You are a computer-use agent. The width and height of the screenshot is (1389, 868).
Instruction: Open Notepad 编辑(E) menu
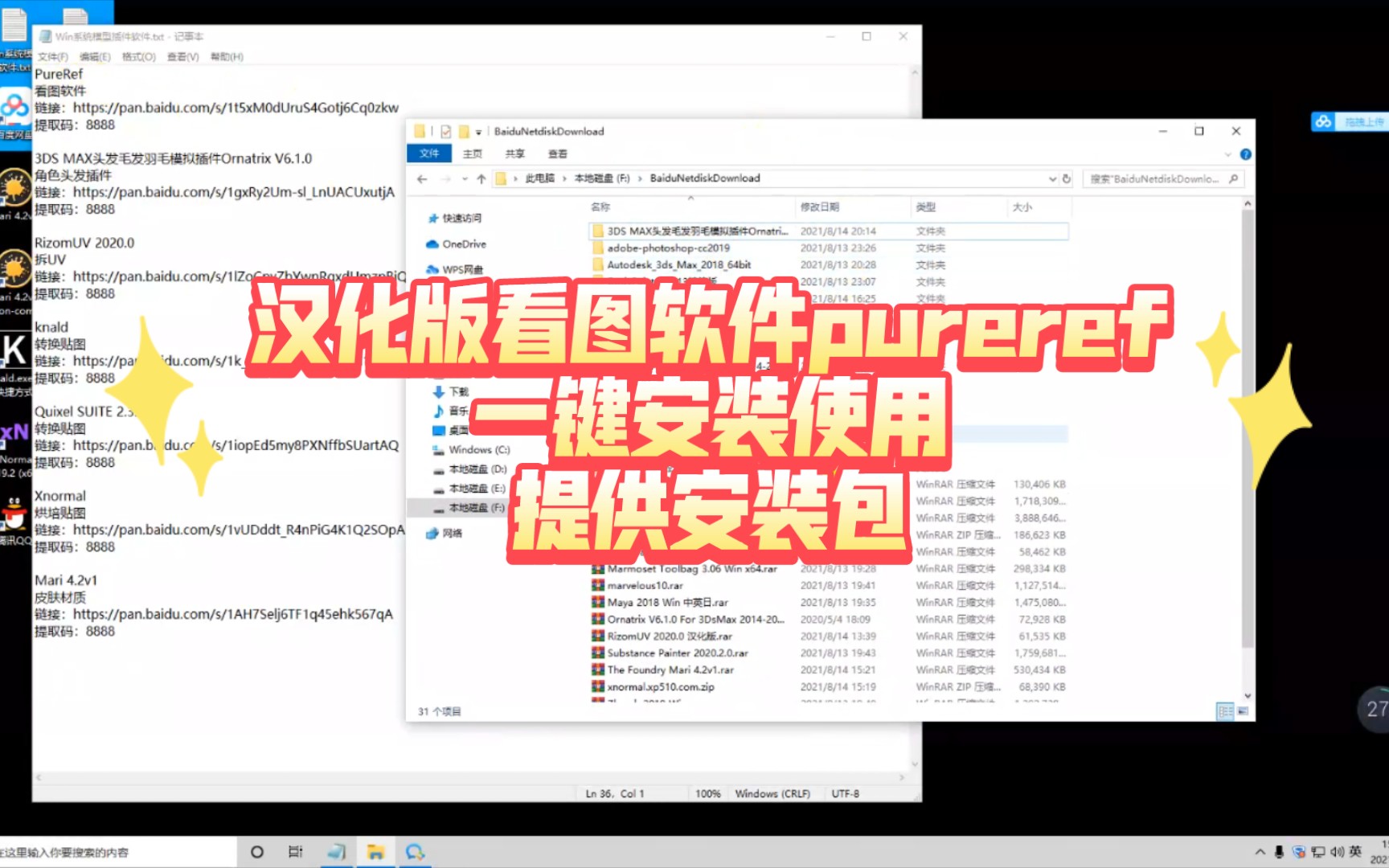pos(95,57)
